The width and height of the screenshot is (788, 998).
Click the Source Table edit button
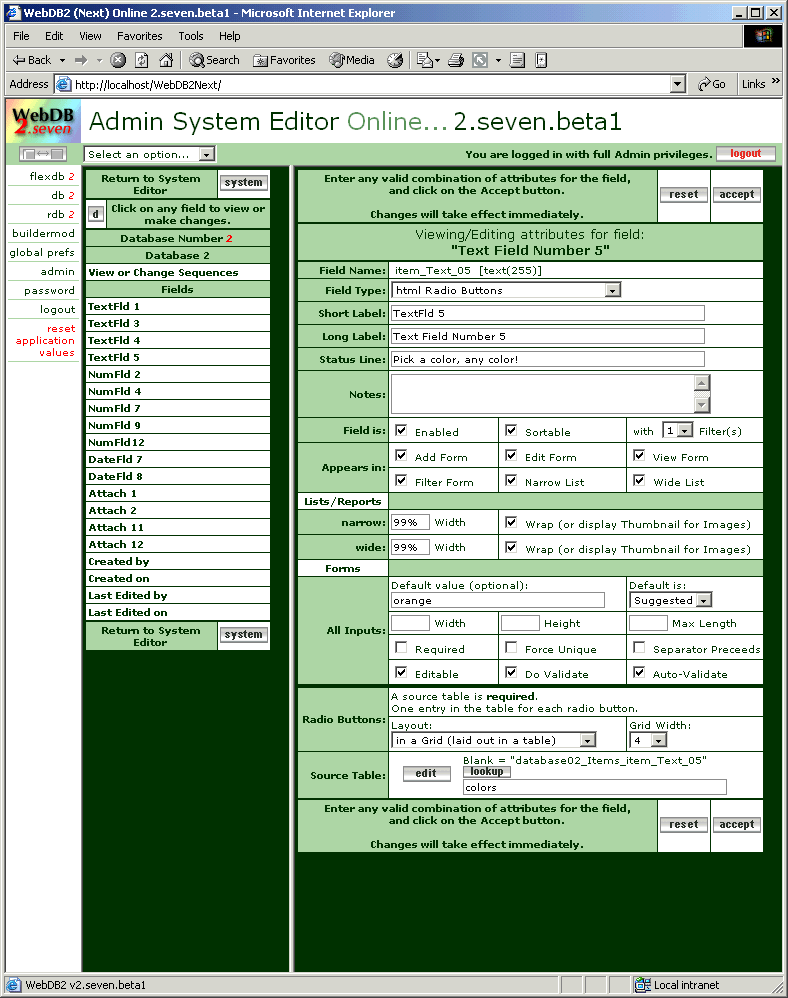tap(426, 773)
